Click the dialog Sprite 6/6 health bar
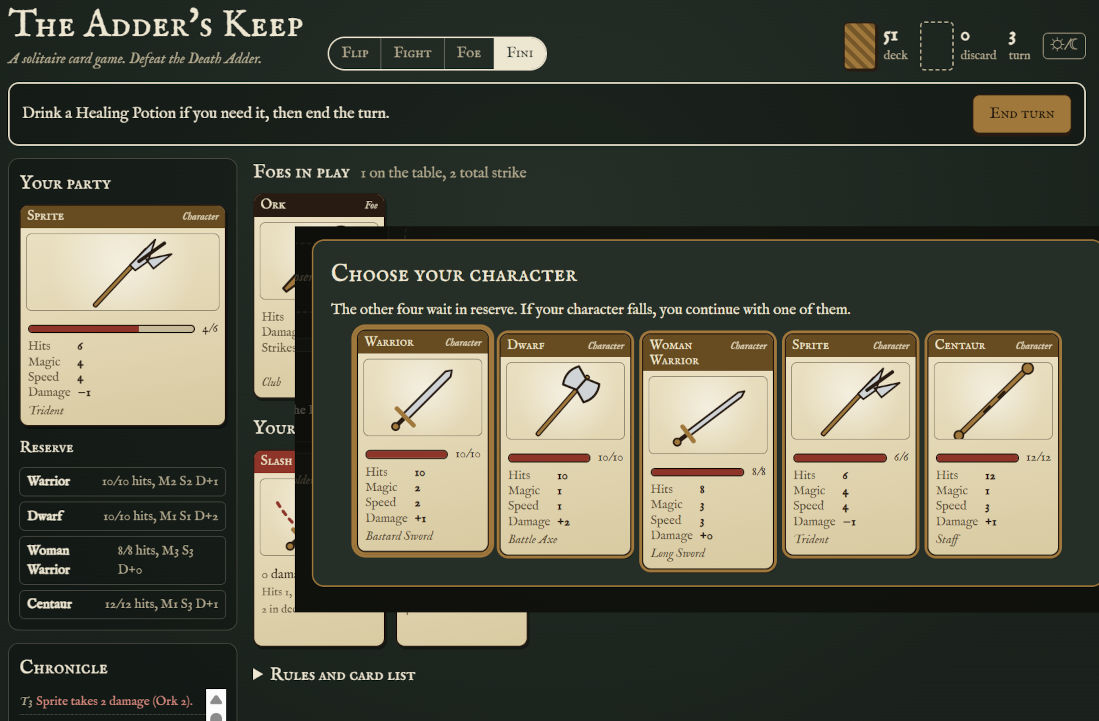 (x=840, y=458)
